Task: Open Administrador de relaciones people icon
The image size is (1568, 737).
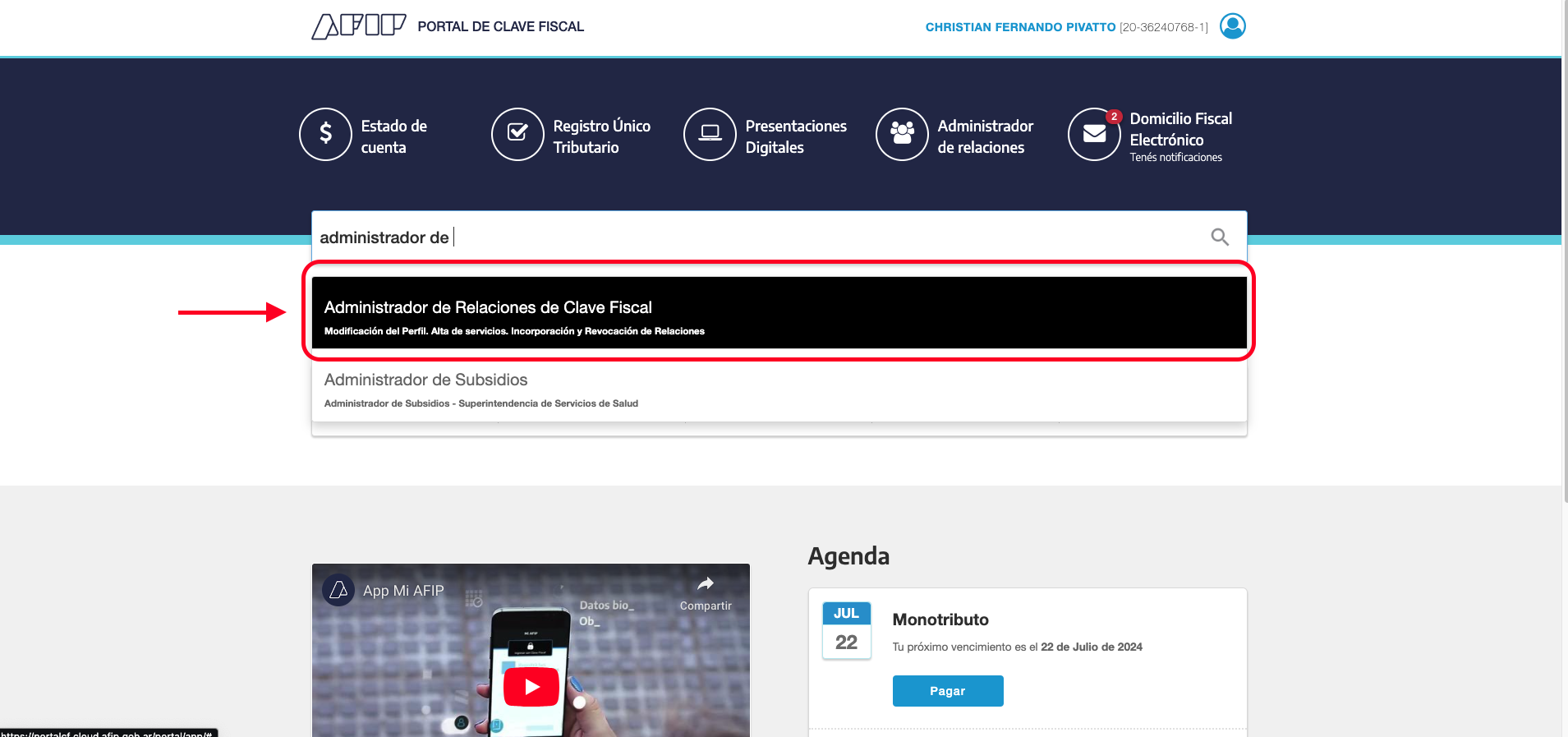Action: coord(902,134)
